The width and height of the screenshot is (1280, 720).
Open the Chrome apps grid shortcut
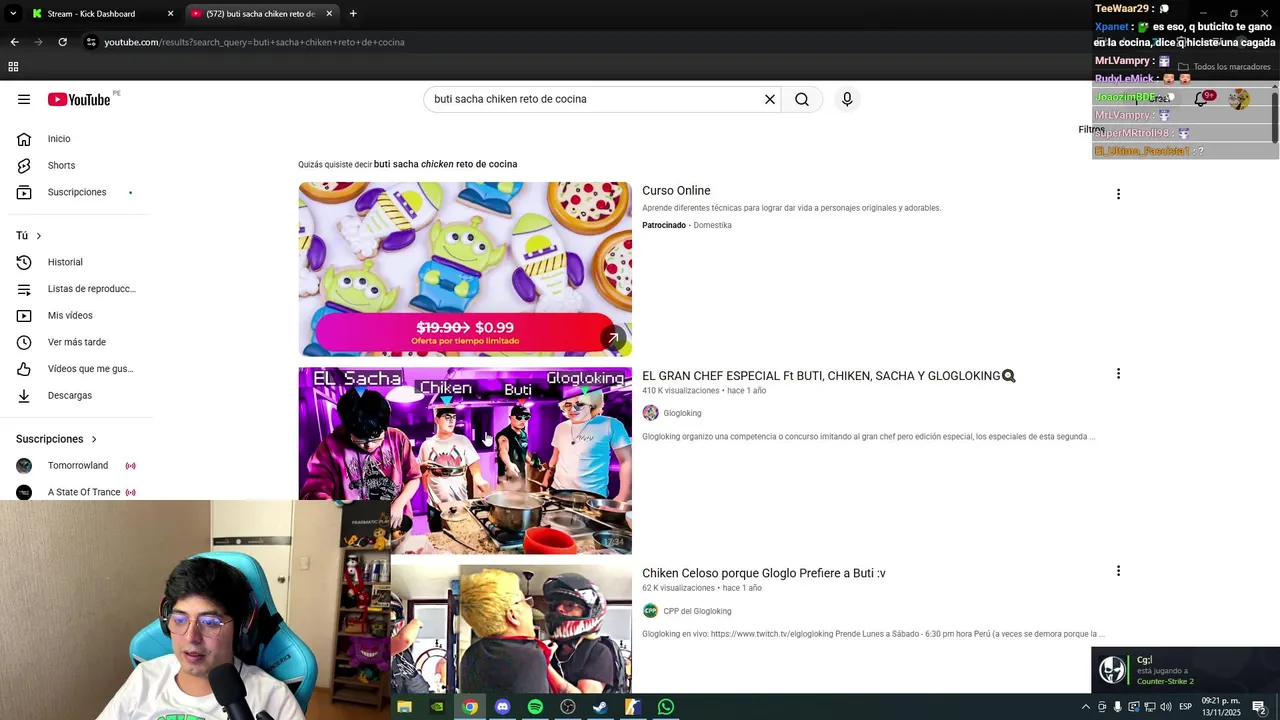coord(13,67)
